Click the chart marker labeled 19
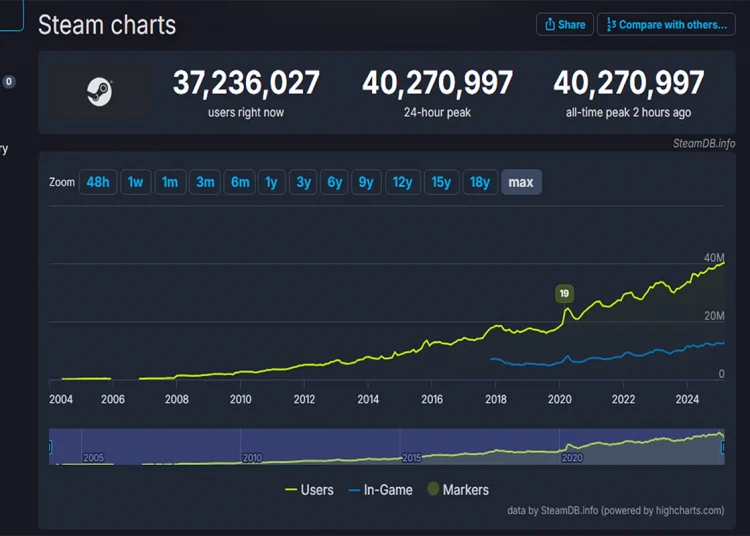The height and width of the screenshot is (536, 750). click(x=564, y=294)
